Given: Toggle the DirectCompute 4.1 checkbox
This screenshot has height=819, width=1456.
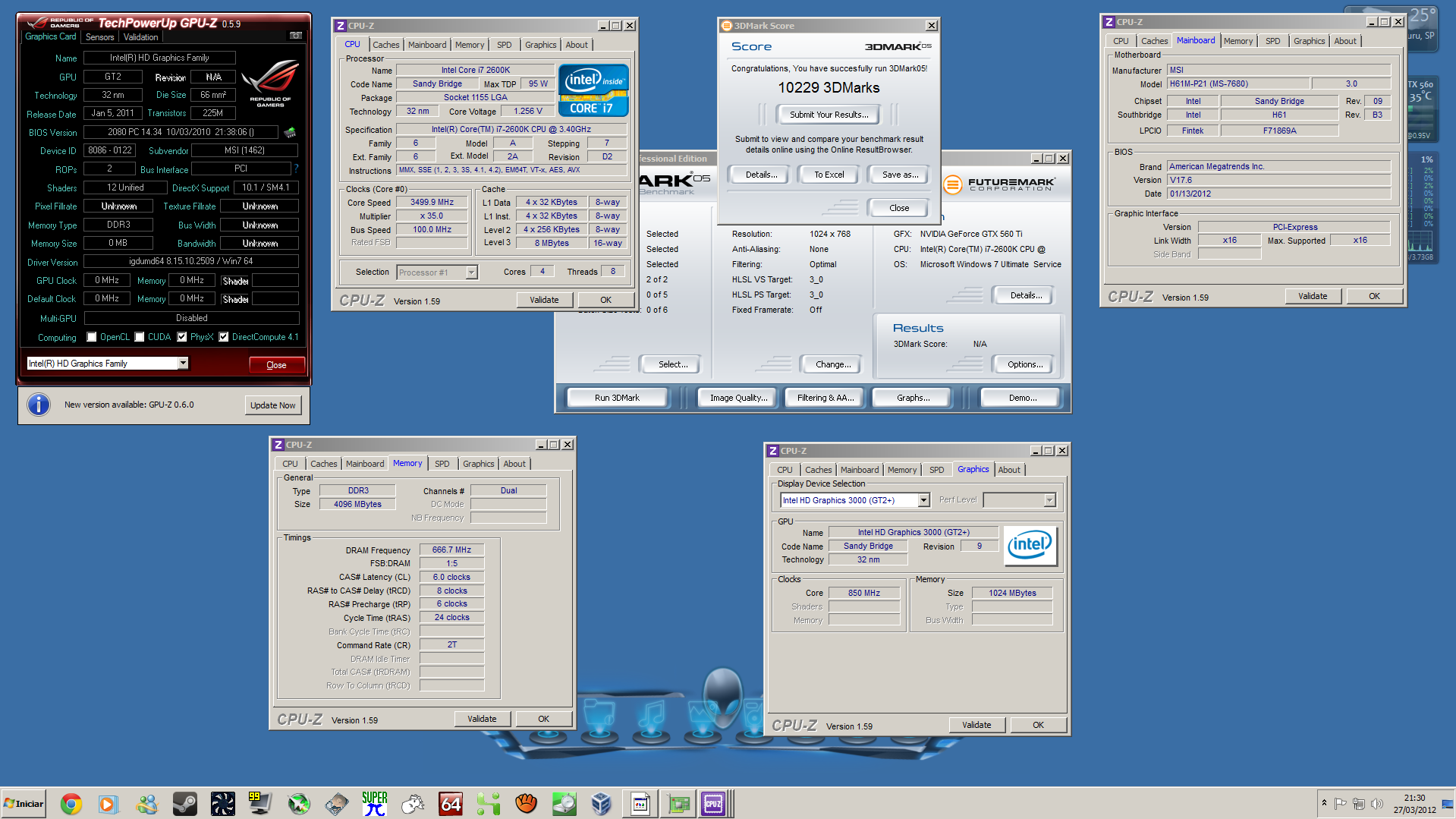Looking at the screenshot, I should [224, 337].
